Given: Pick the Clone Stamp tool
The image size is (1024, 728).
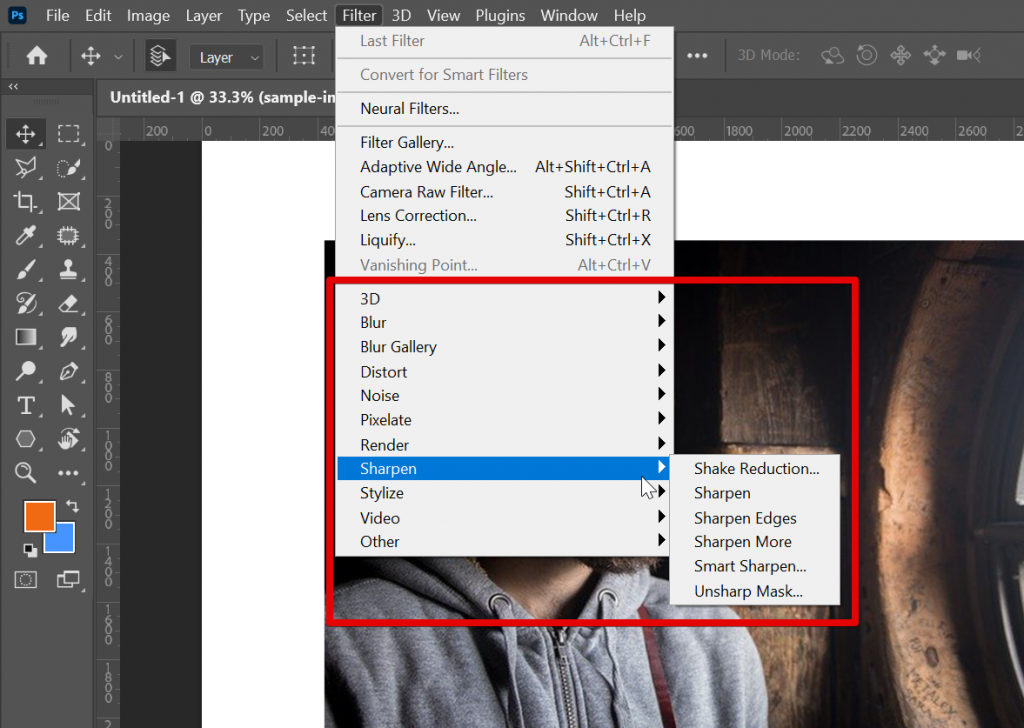Looking at the screenshot, I should [68, 270].
